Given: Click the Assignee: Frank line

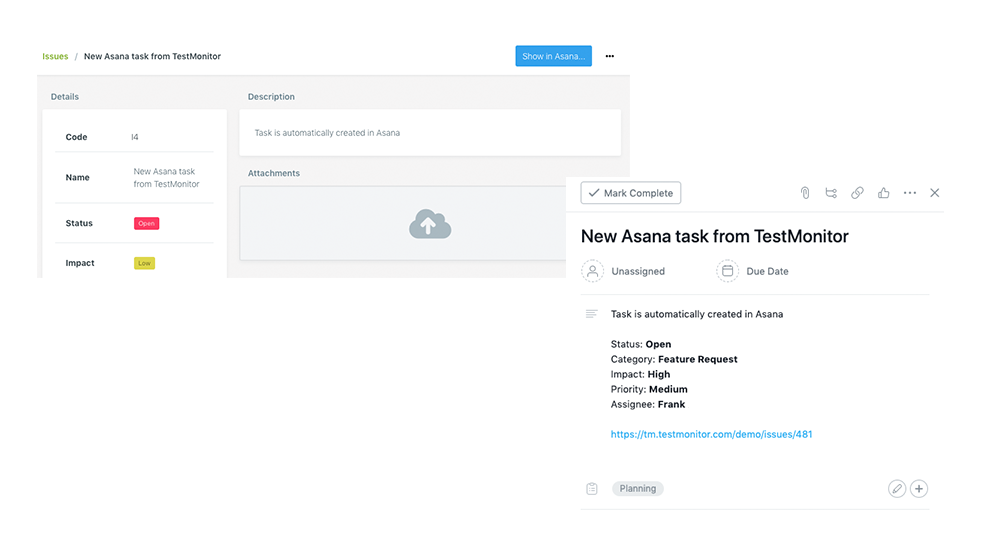Looking at the screenshot, I should 647,404.
